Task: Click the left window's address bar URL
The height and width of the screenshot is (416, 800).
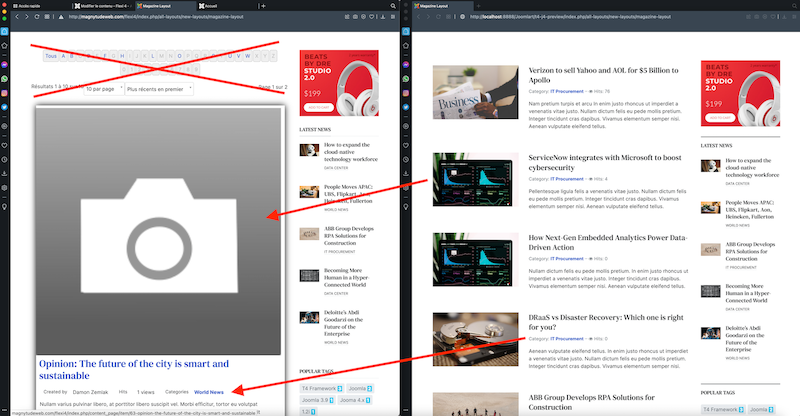Action: (x=156, y=17)
